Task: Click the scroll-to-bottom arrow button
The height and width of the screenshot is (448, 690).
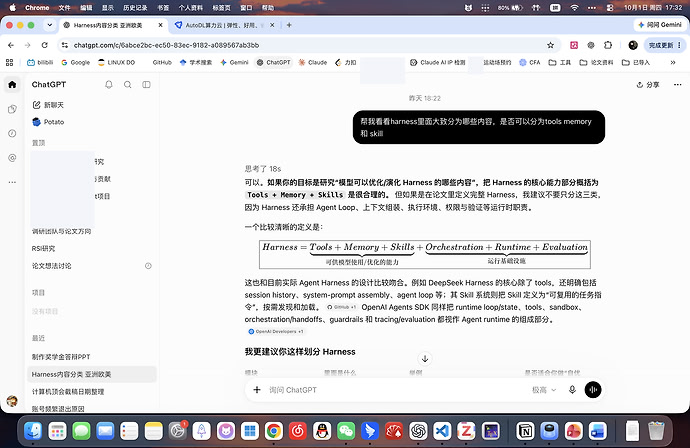Action: tap(425, 359)
